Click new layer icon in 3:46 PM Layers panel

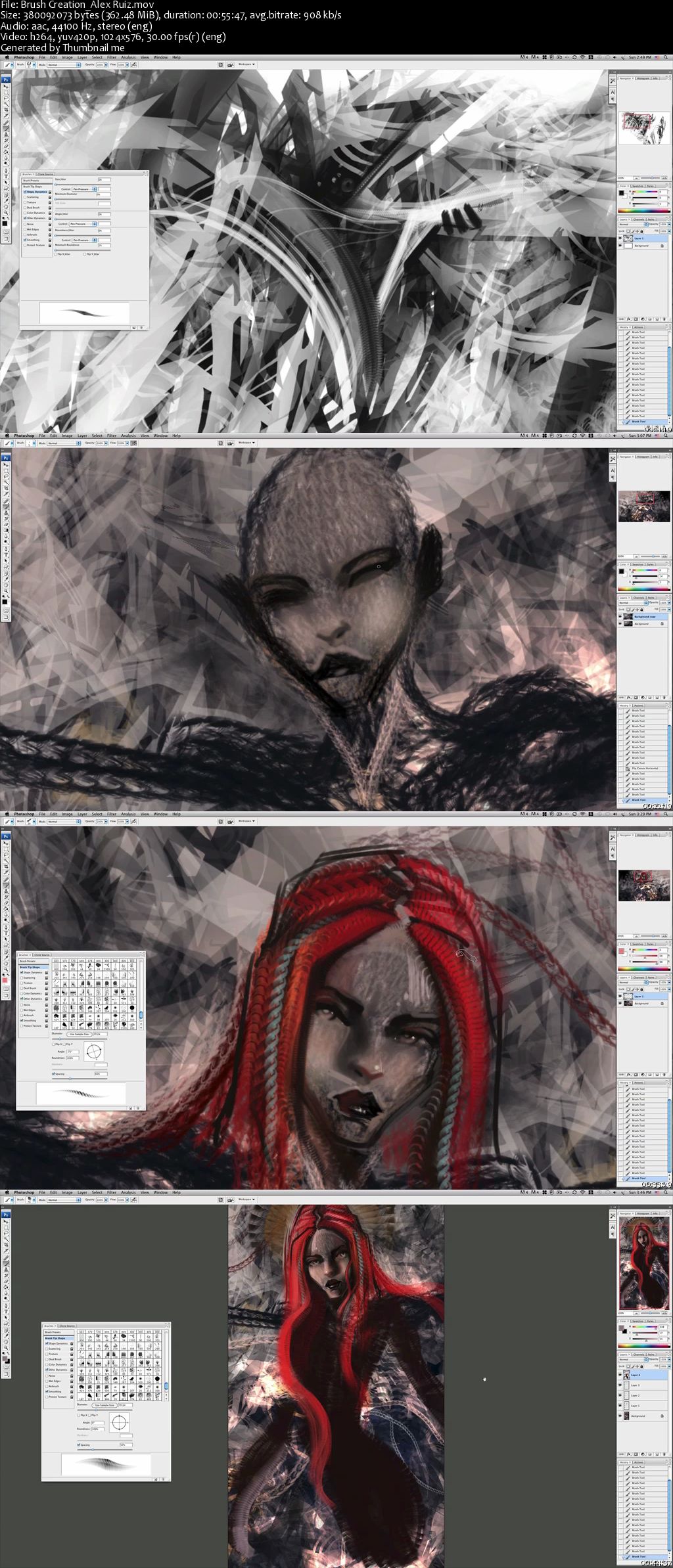click(x=657, y=1454)
